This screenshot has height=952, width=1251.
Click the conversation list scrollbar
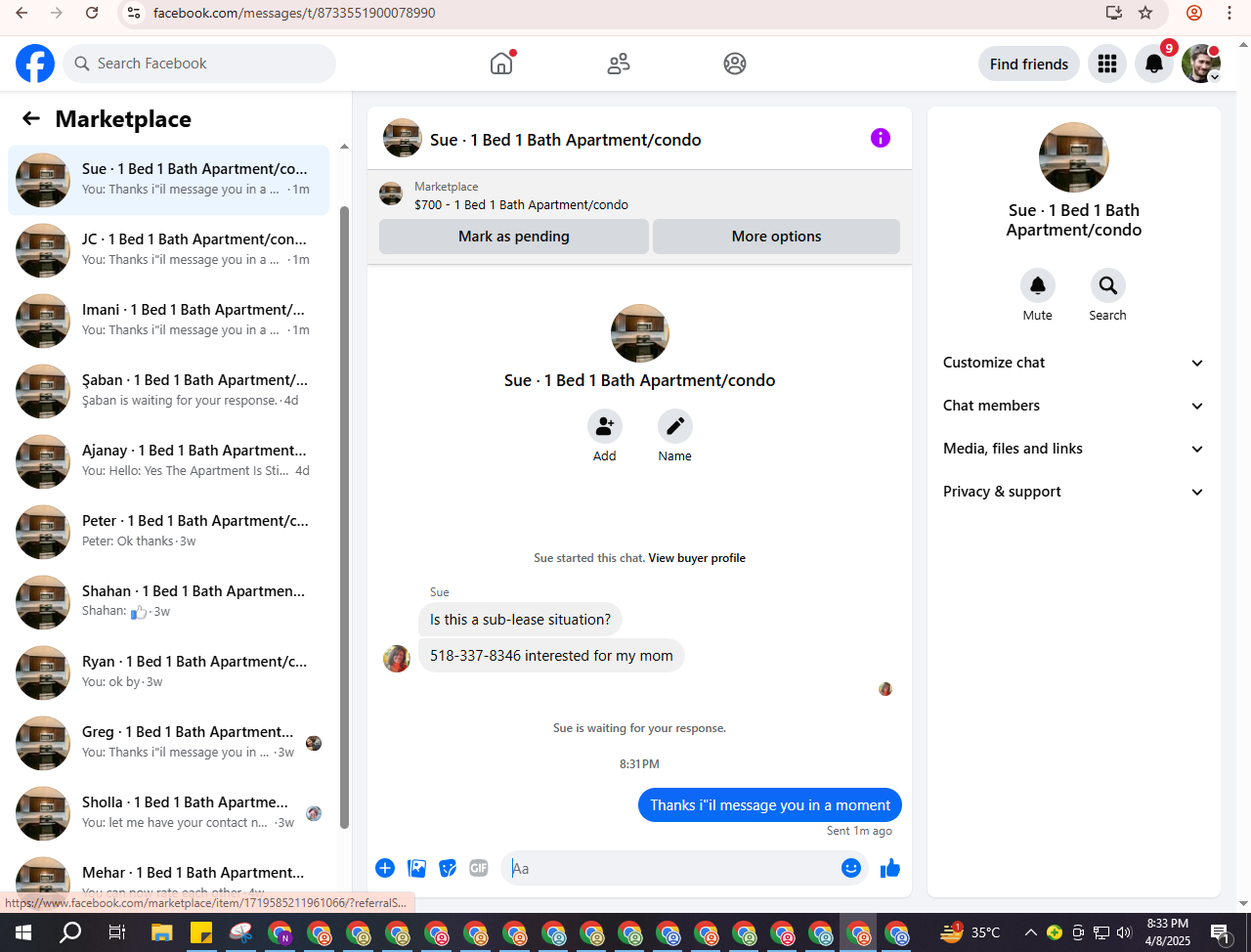pos(344,518)
